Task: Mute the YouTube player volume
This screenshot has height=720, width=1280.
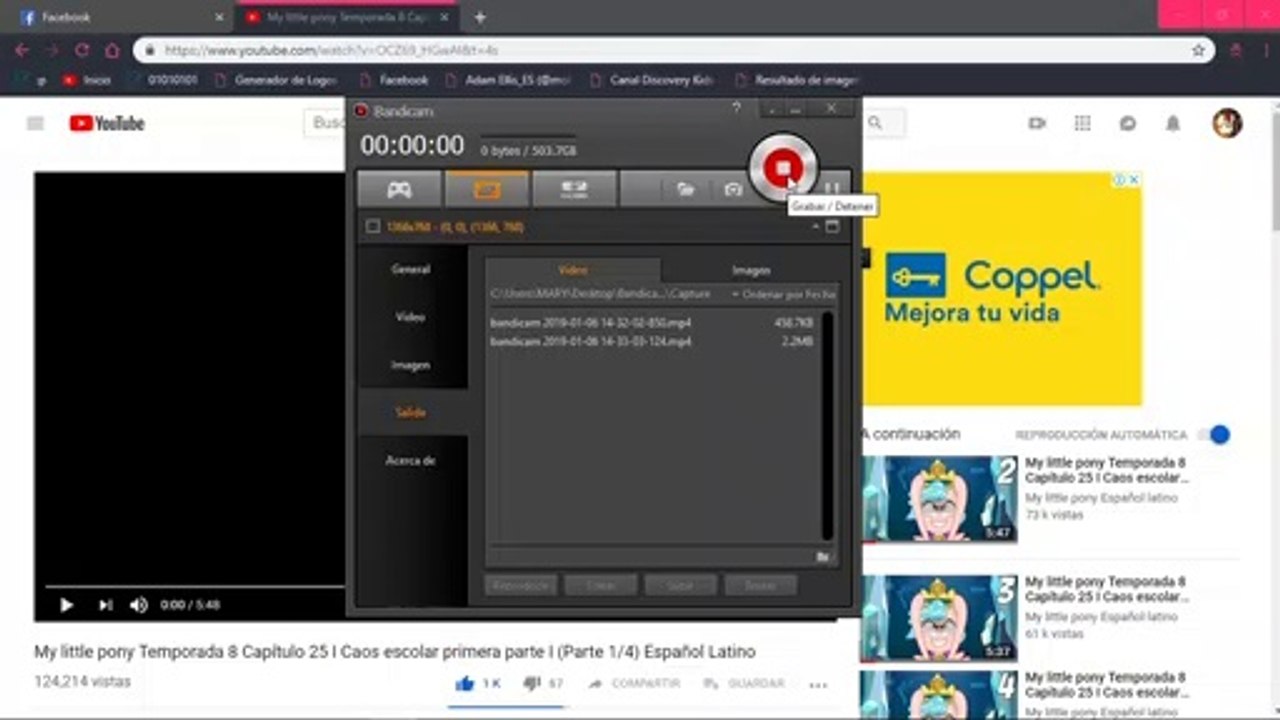Action: [139, 605]
